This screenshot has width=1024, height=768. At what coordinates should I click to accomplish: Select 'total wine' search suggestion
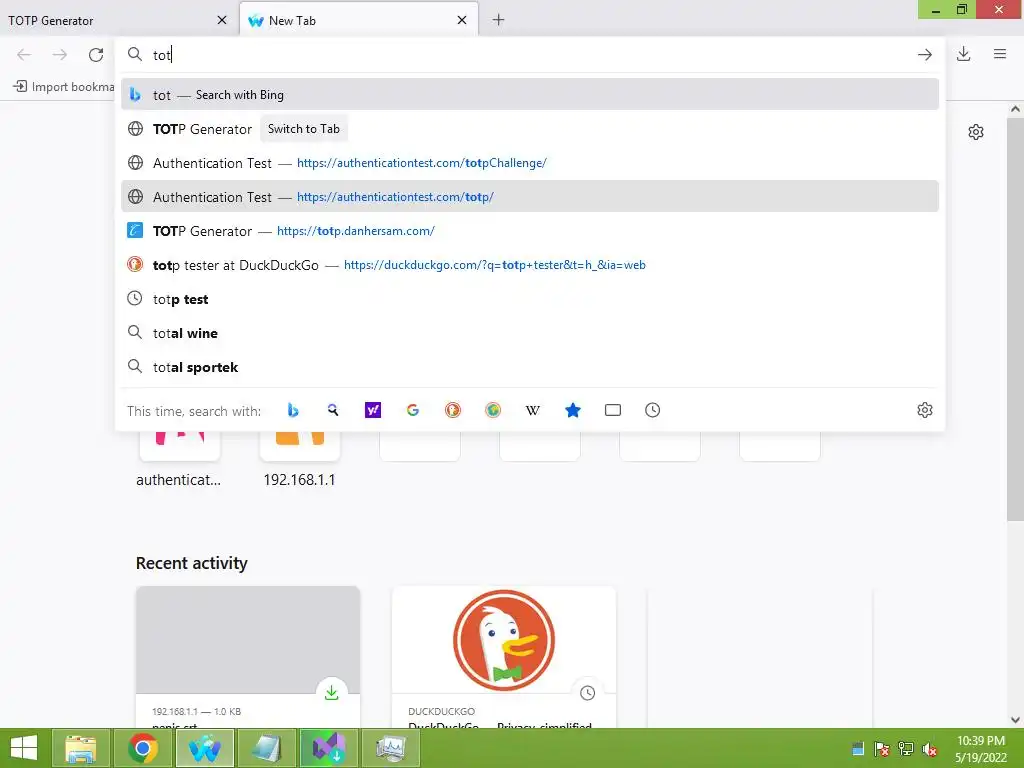tap(530, 333)
